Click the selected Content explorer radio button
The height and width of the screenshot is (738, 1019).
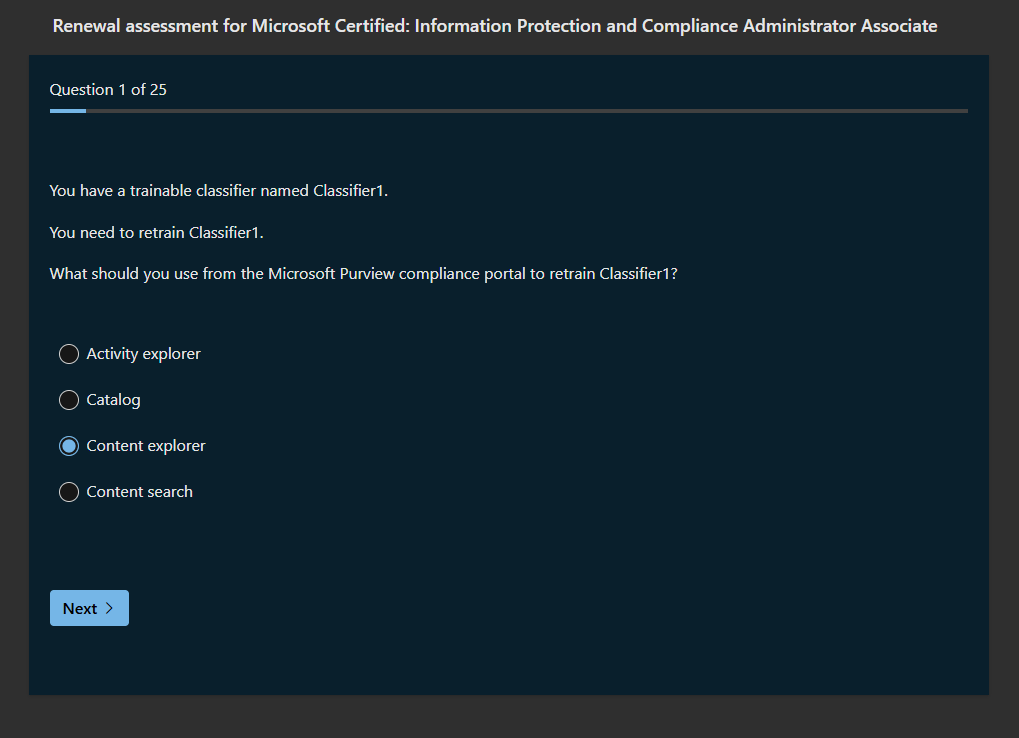point(69,446)
